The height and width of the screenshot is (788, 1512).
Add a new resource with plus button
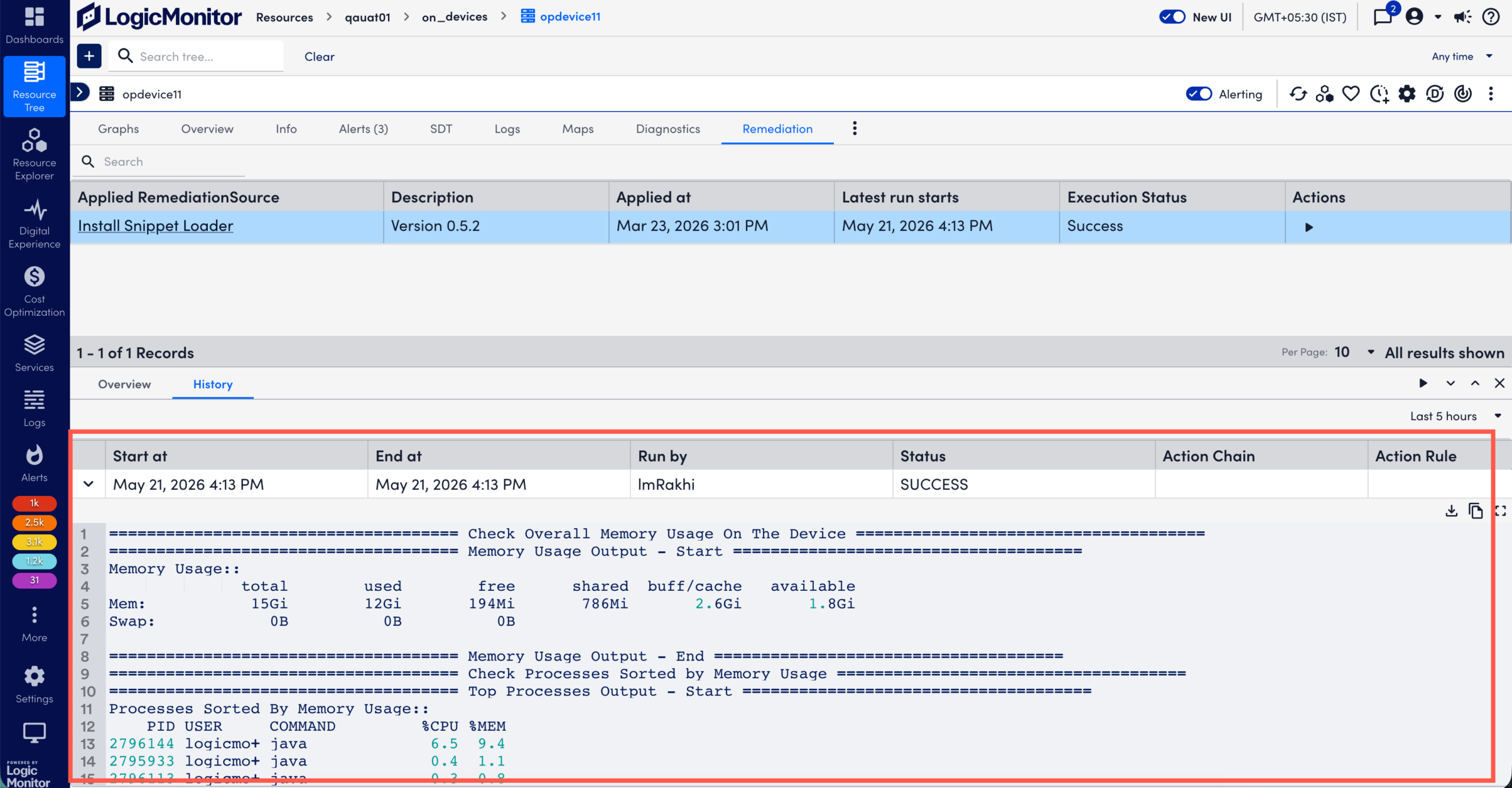(89, 56)
